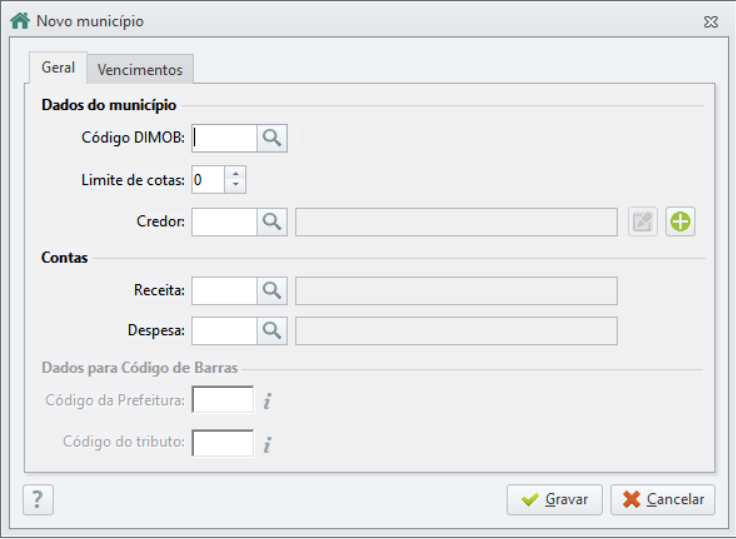Switch to the Vencimentos tab
The height and width of the screenshot is (539, 736).
click(140, 69)
